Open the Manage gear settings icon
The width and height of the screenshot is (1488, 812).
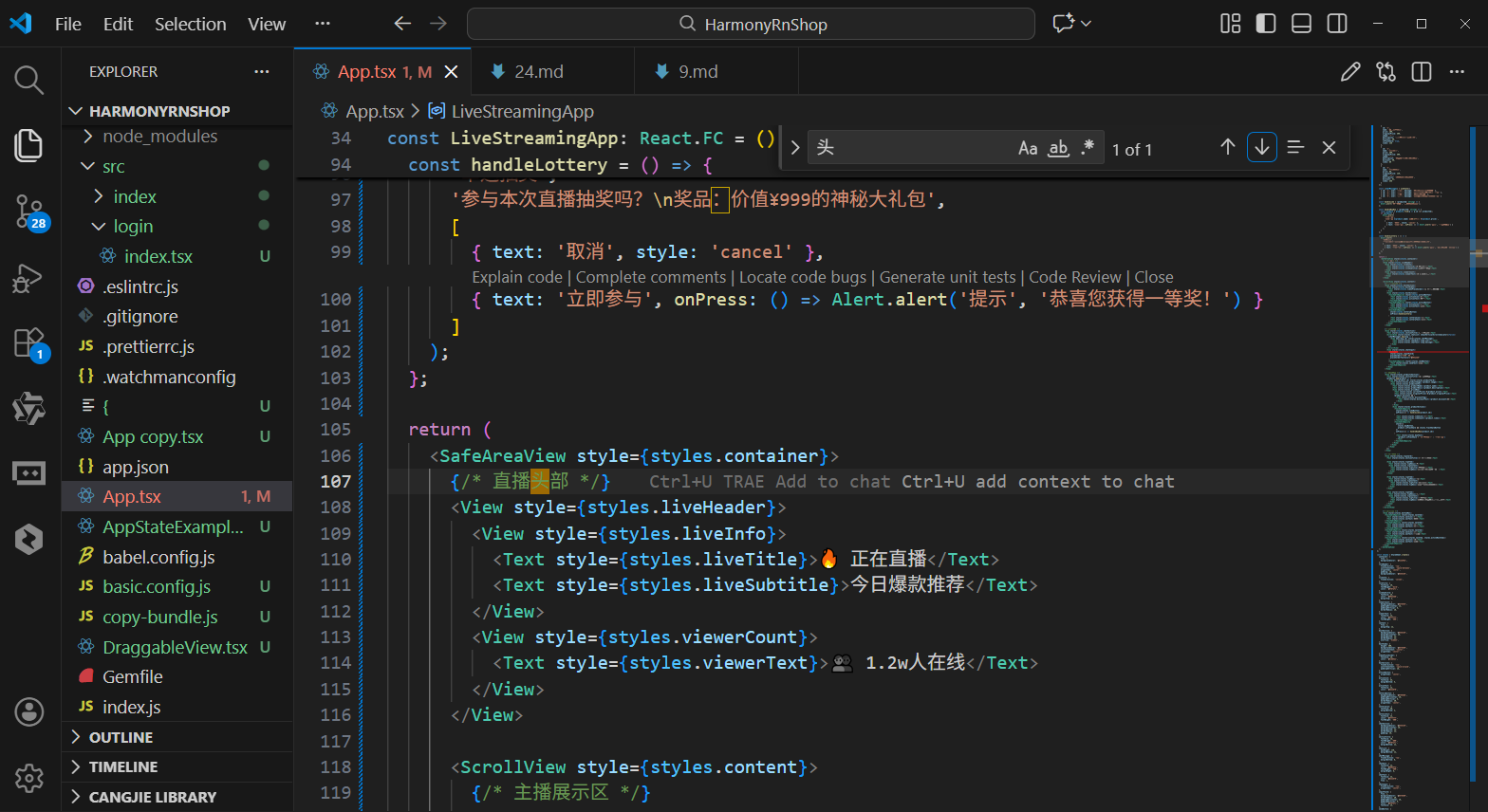click(29, 778)
